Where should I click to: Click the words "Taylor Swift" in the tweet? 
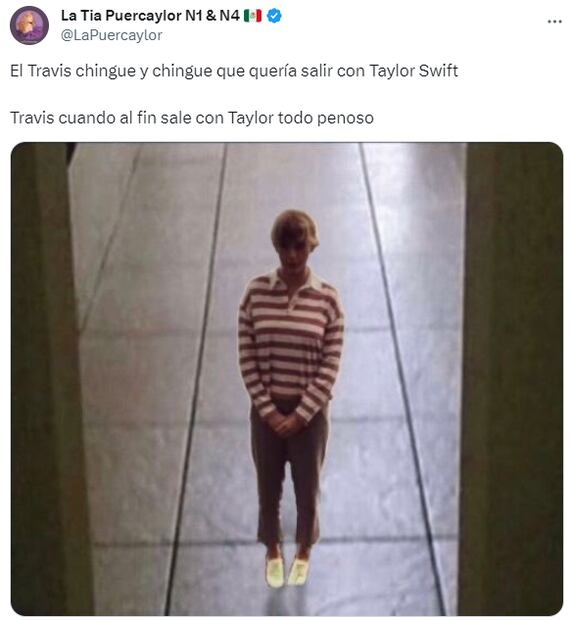coord(413,71)
